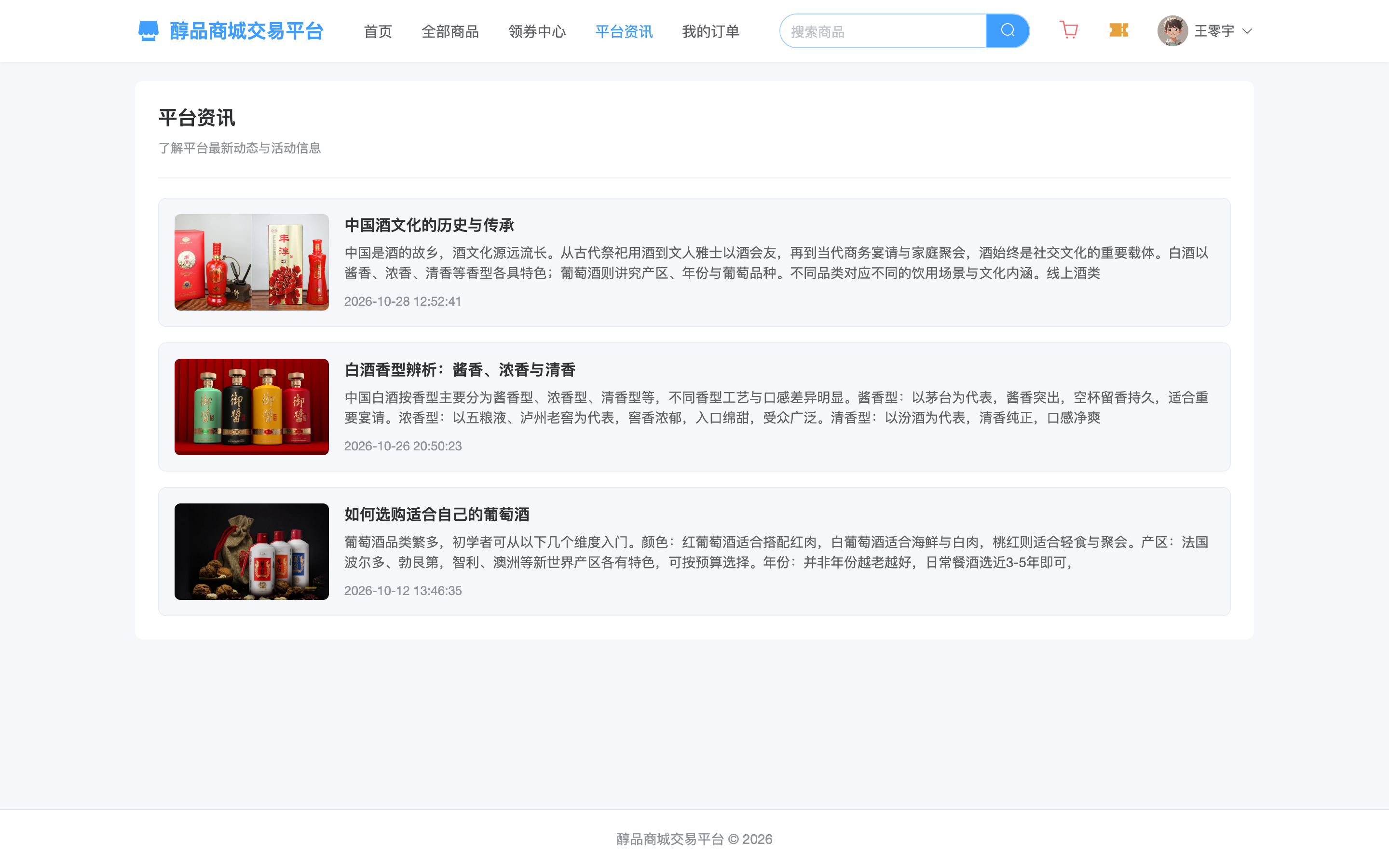Click thumbnail of red baijiu gift boxes

tap(251, 262)
